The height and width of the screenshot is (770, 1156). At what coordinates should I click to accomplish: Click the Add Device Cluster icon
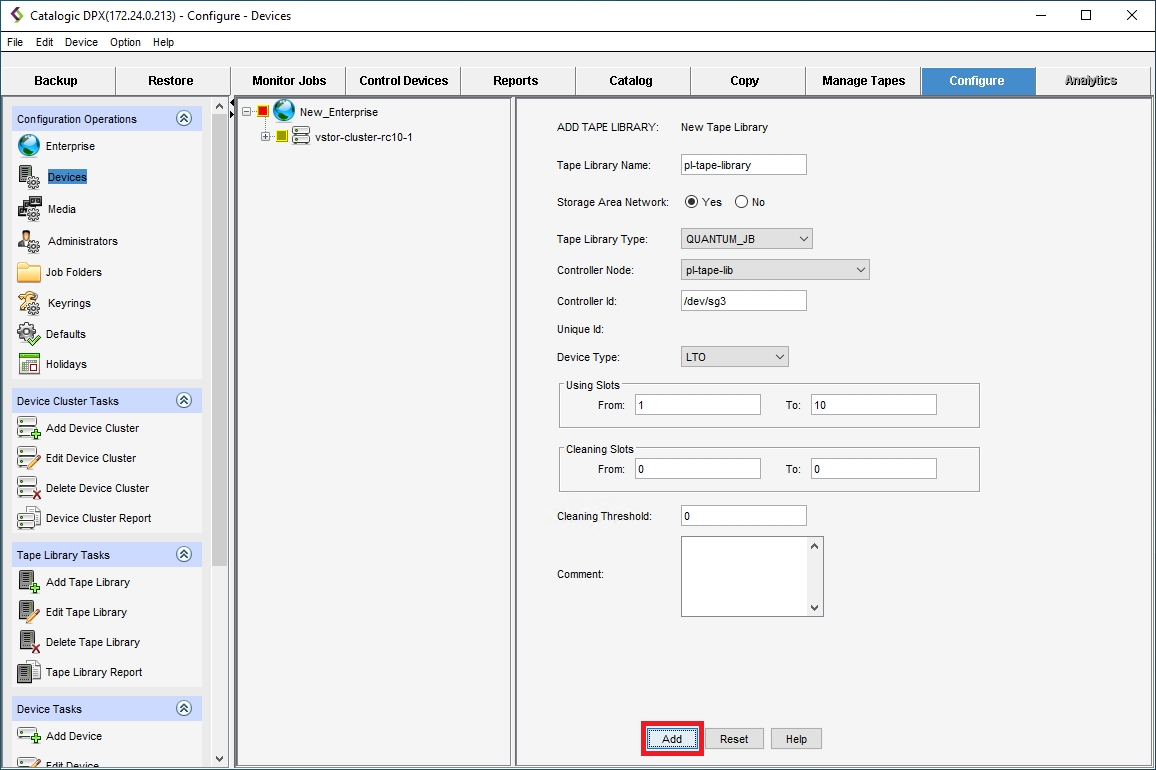pos(29,428)
